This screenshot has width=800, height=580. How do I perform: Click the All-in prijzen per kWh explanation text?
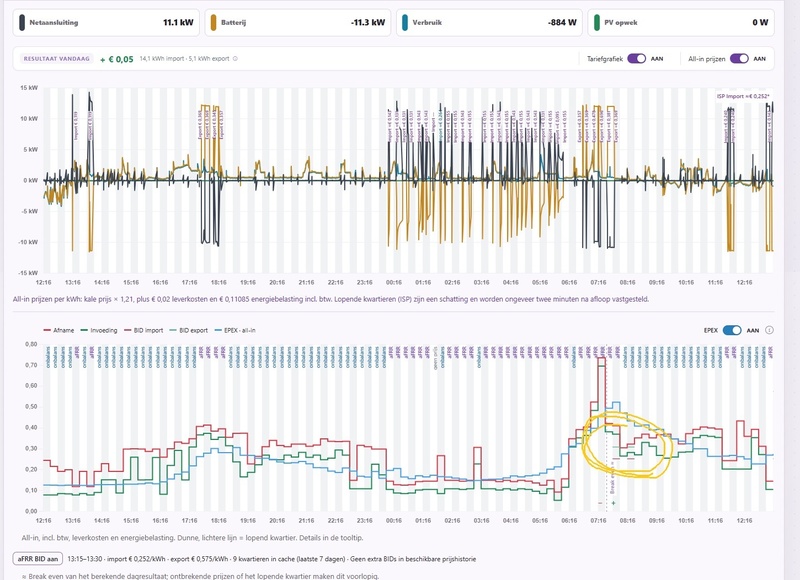coord(331,299)
